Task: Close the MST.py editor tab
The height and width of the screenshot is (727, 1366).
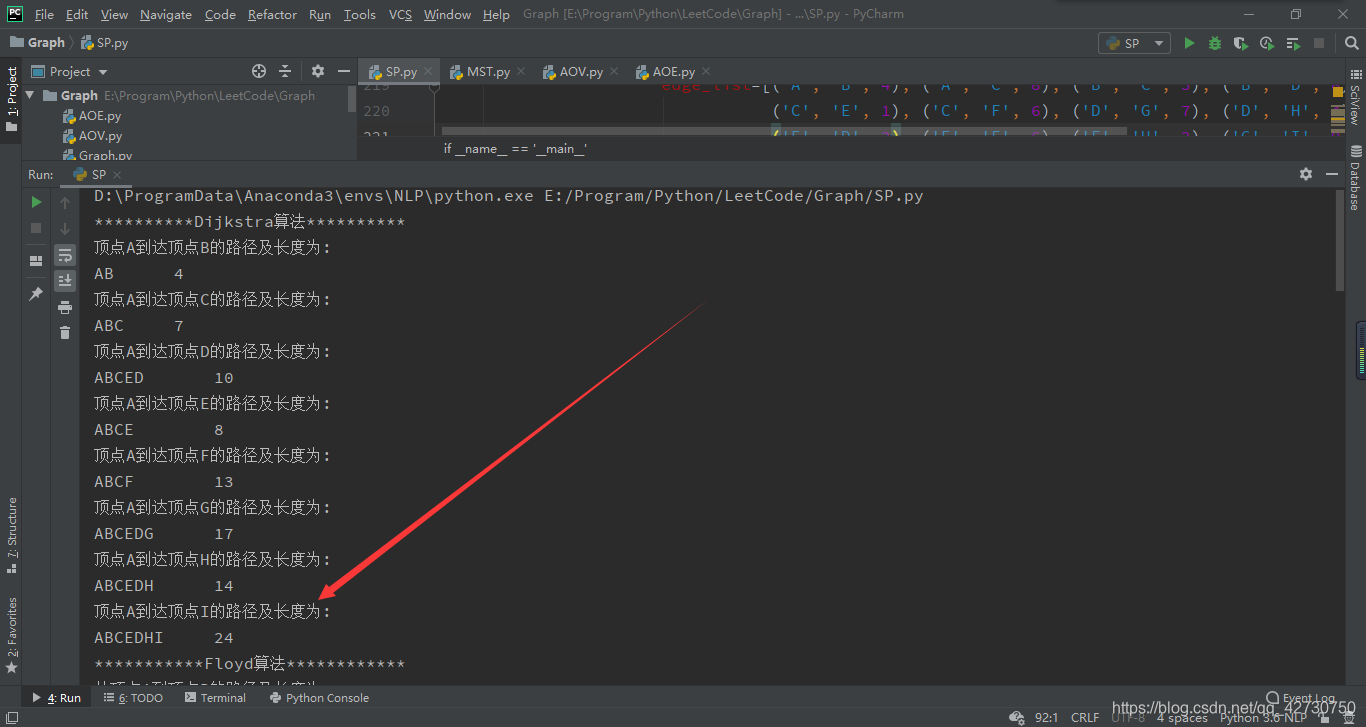Action: pos(521,72)
